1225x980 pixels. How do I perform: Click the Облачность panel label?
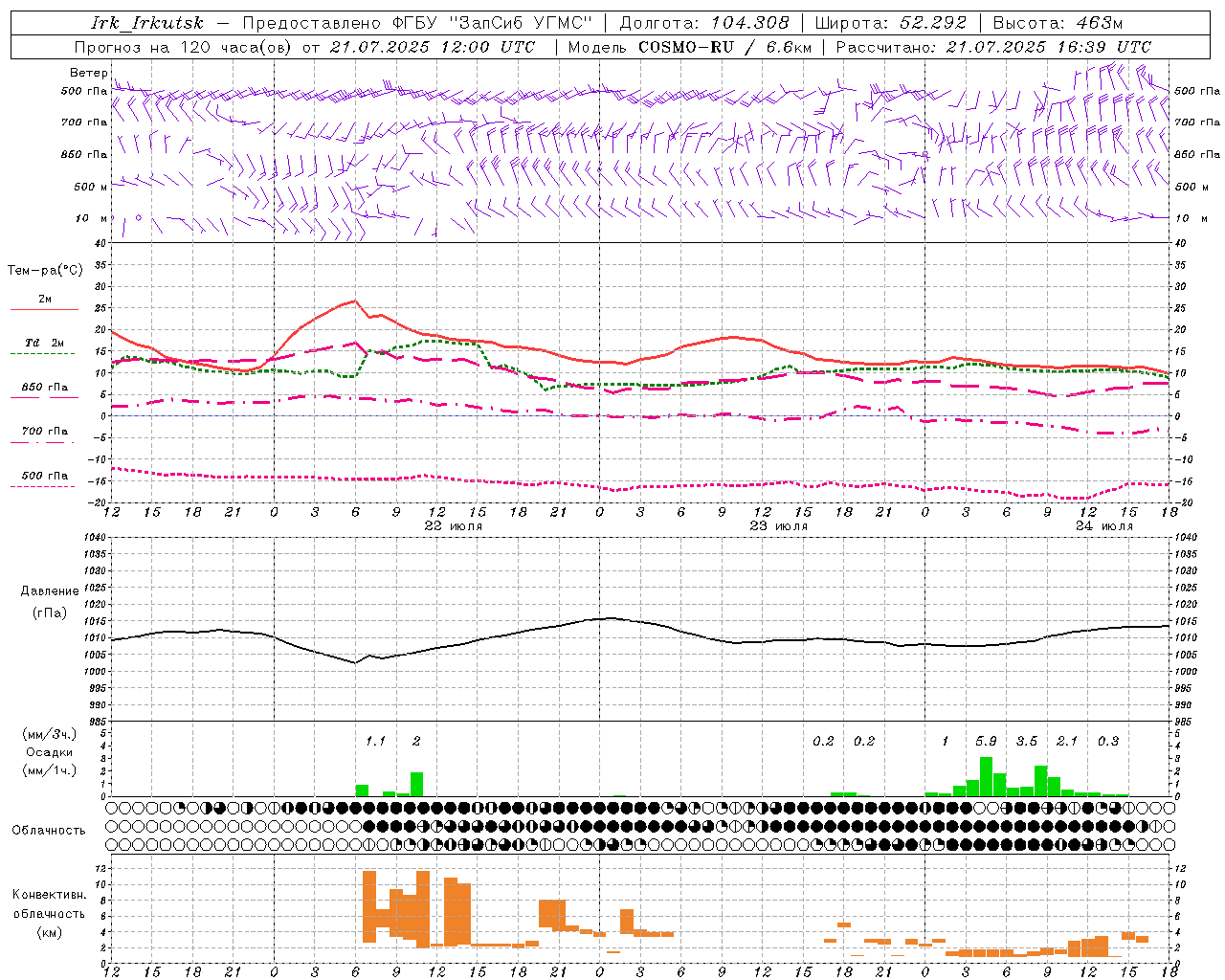(x=49, y=831)
